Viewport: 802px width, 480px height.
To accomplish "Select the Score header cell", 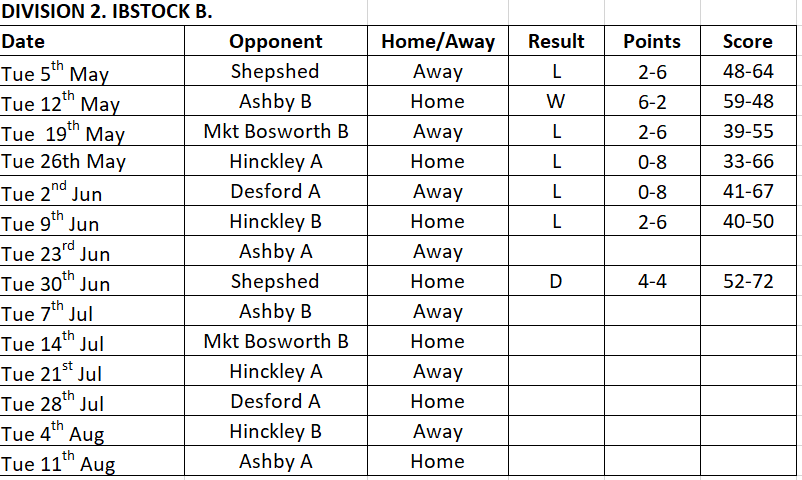I will pyautogui.click(x=748, y=41).
